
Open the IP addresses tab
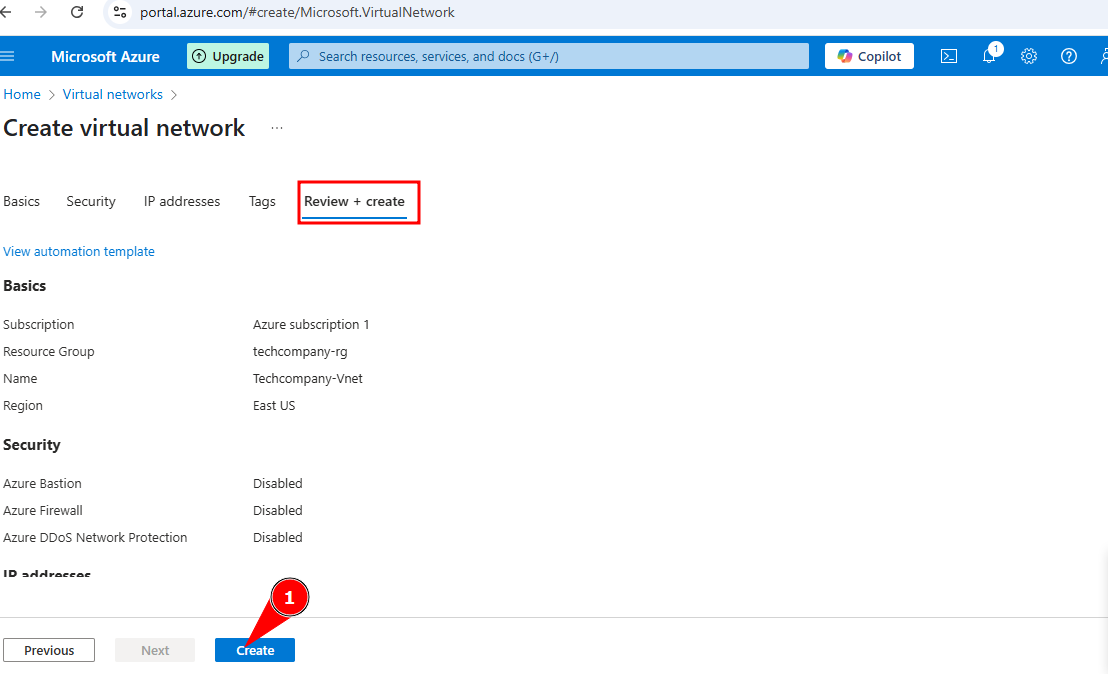click(182, 201)
